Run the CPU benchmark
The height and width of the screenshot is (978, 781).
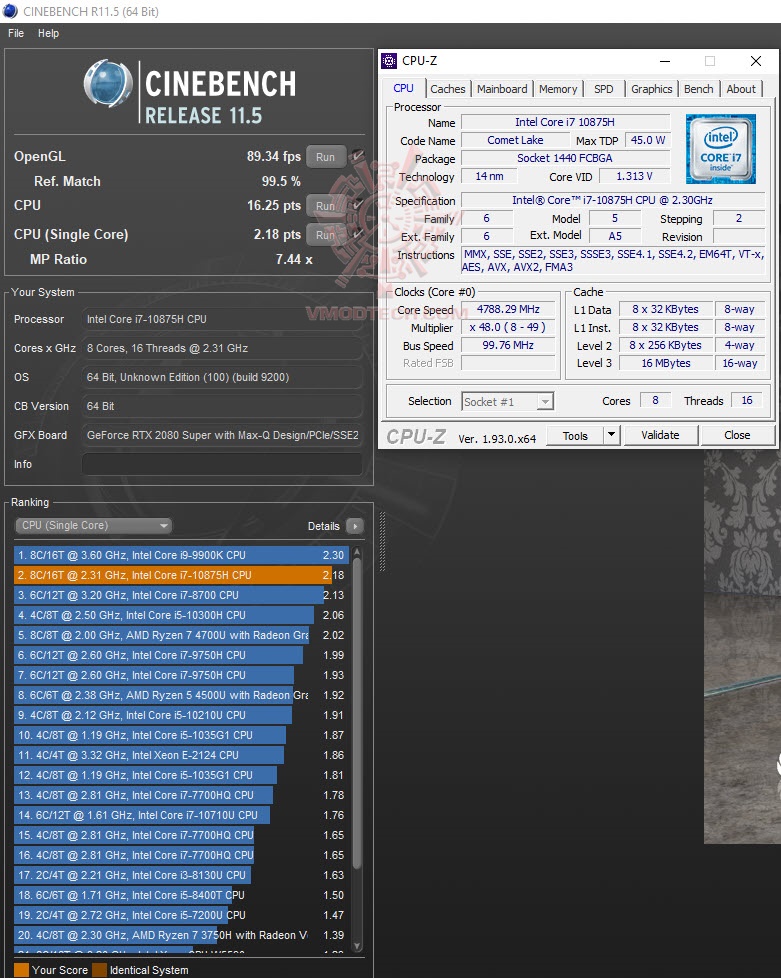(x=325, y=205)
